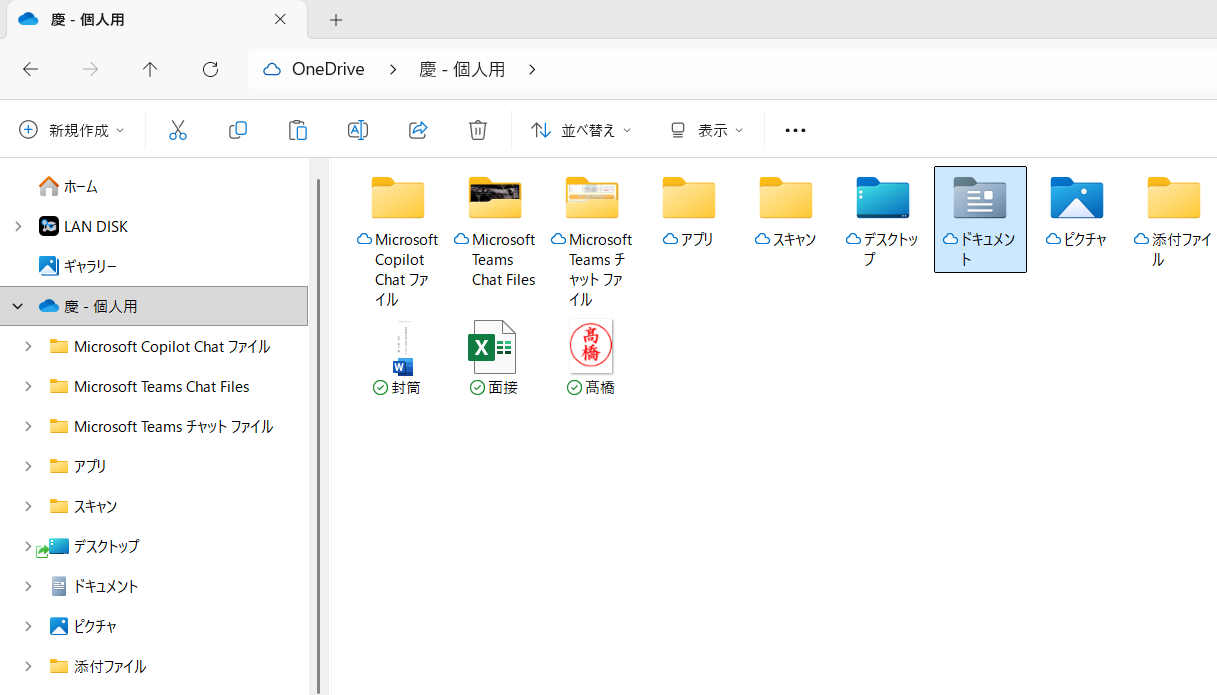Select the アプリ folder in file pane
This screenshot has height=695, width=1217.
689,211
